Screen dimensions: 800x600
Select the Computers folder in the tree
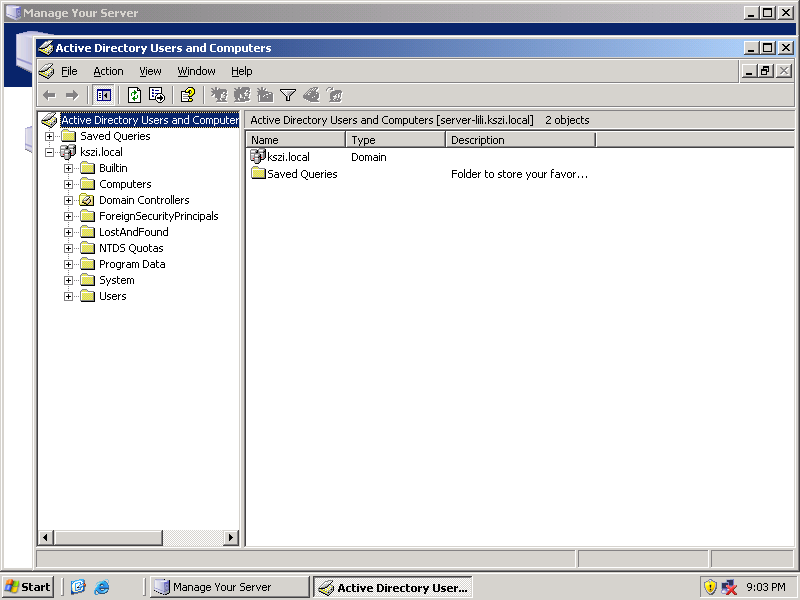click(125, 184)
